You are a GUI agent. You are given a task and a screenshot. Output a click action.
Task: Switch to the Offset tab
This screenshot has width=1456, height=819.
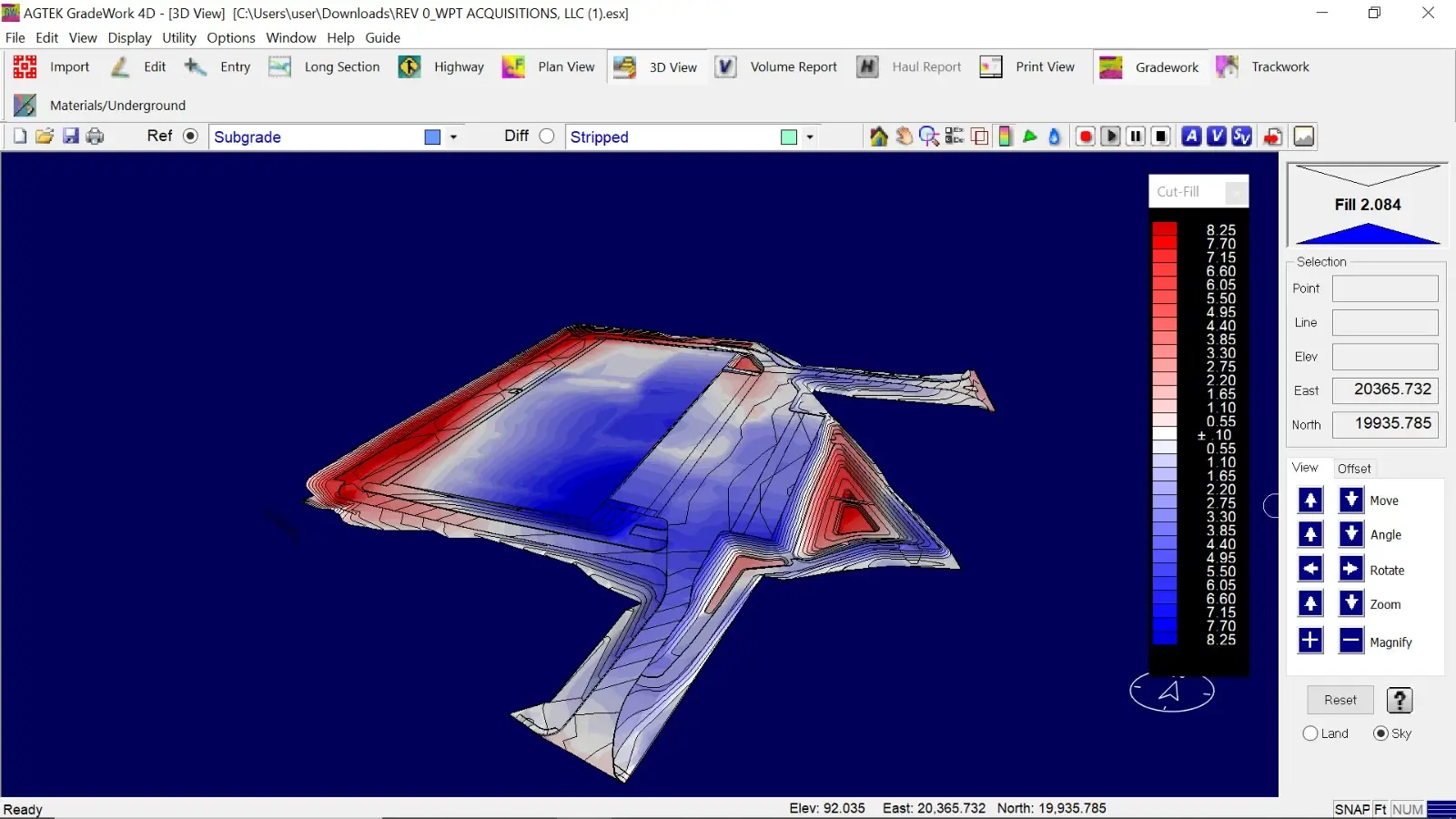click(1354, 469)
